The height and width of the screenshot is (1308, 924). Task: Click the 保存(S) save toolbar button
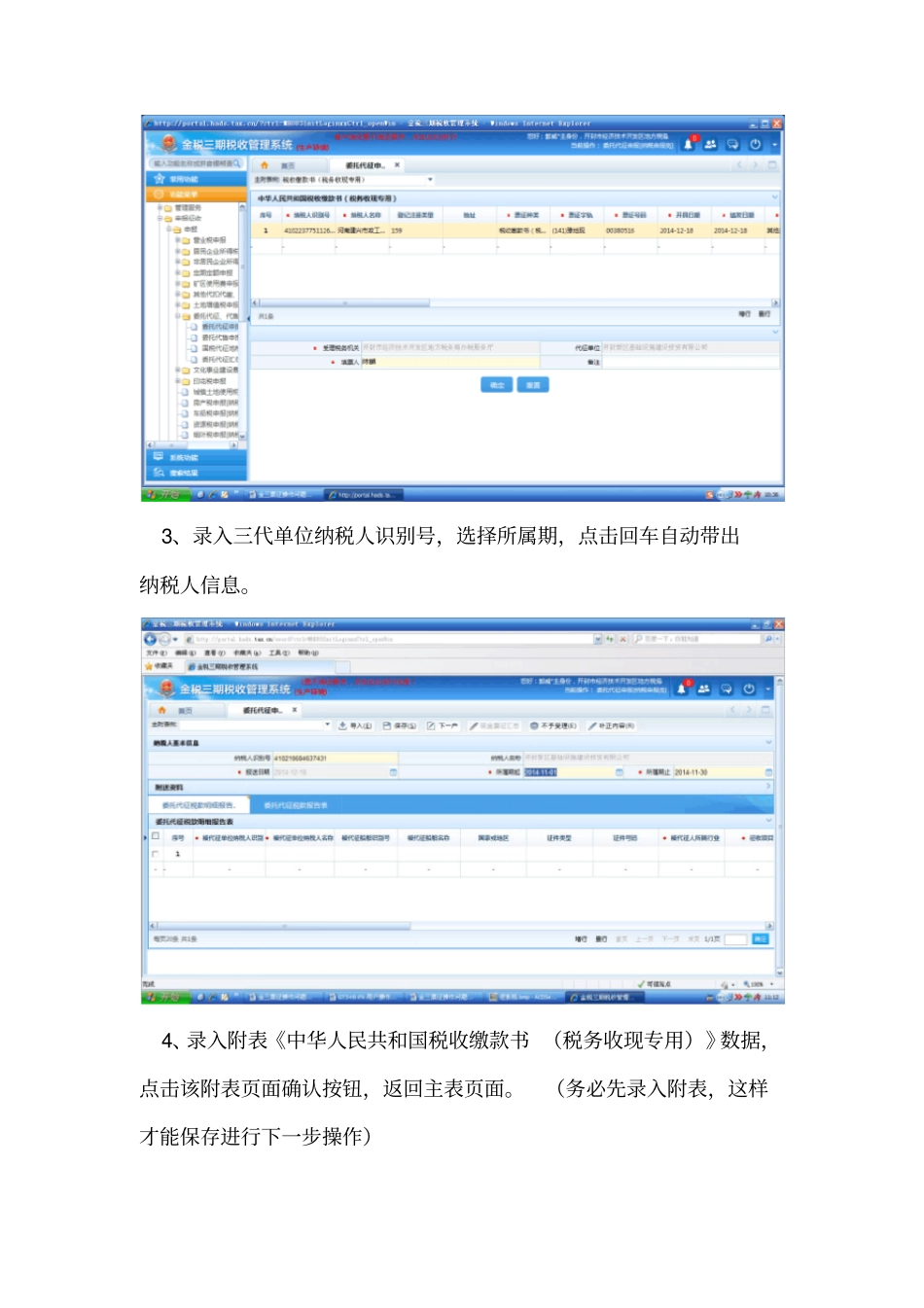(x=400, y=725)
